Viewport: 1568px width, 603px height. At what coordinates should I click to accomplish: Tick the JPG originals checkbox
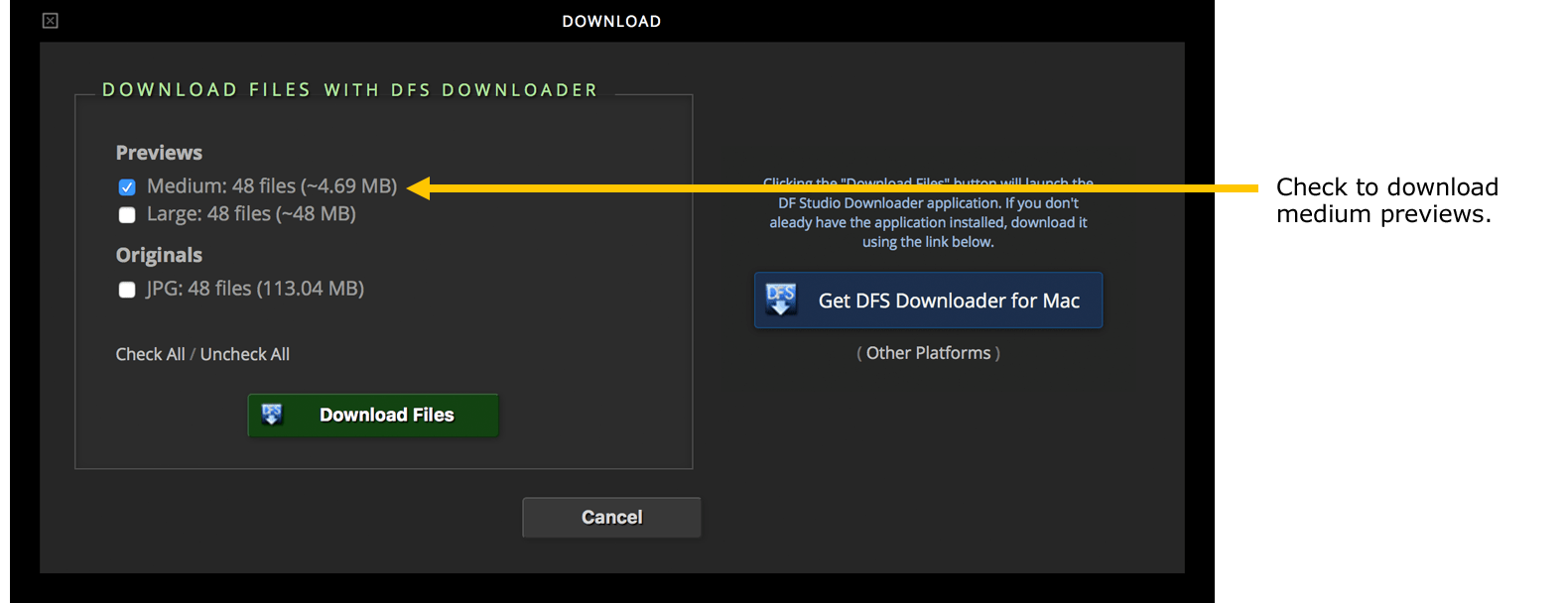click(127, 290)
